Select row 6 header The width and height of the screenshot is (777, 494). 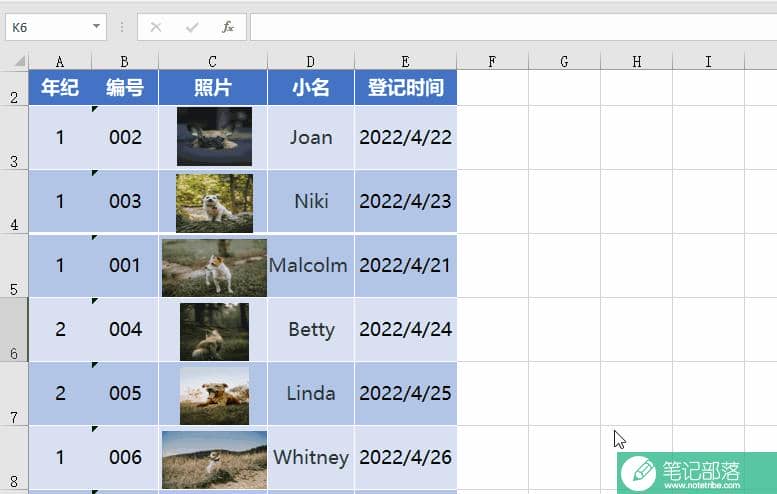[x=14, y=329]
